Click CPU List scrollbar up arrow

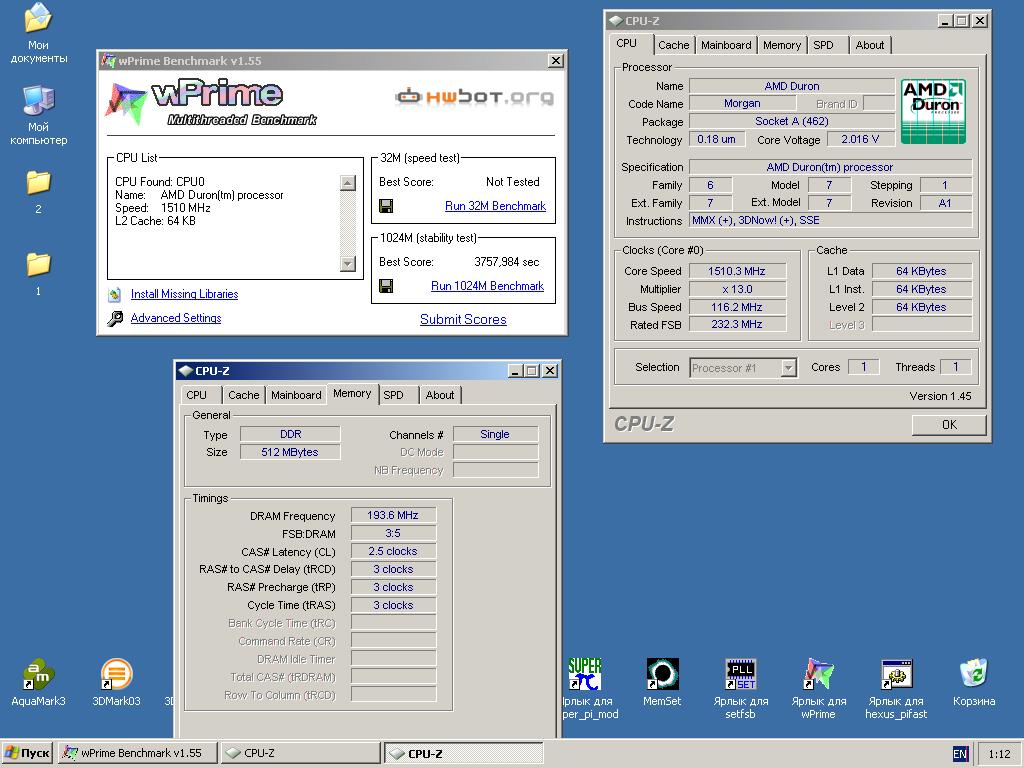pyautogui.click(x=348, y=182)
